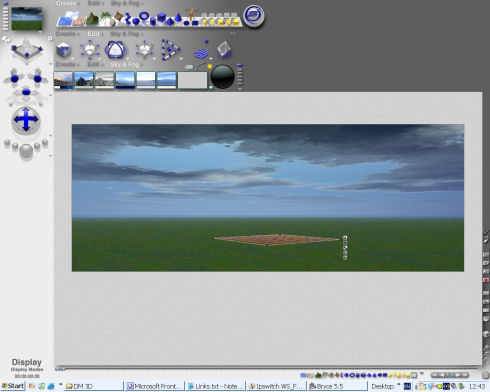Click the round Bryce logo button
The width and height of the screenshot is (490, 392).
[x=254, y=16]
